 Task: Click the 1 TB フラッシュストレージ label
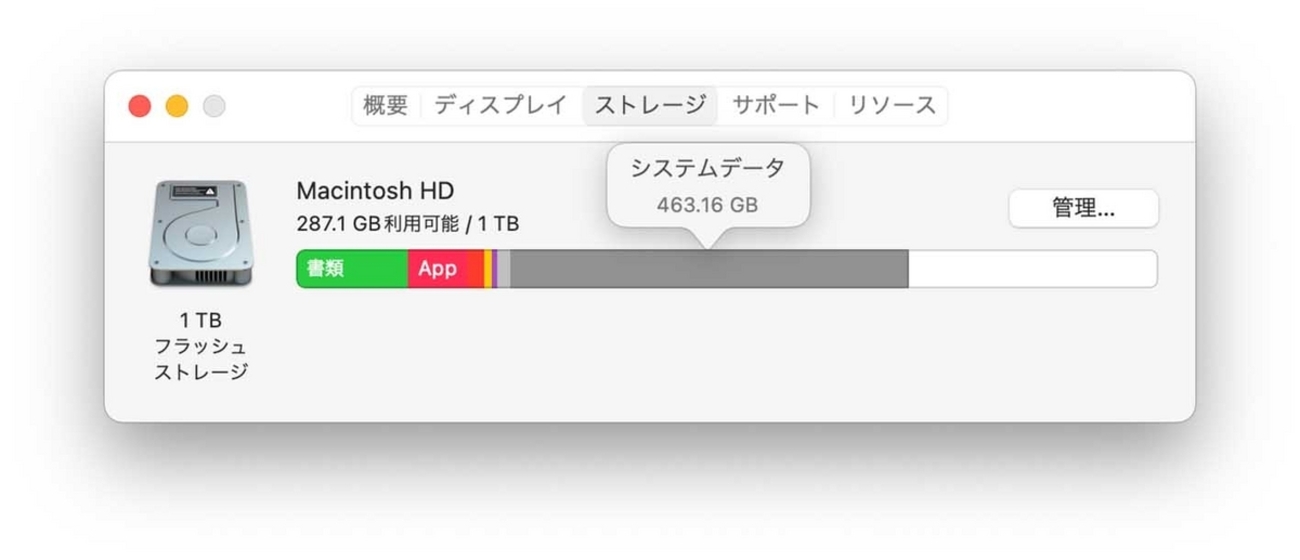pyautogui.click(x=200, y=346)
